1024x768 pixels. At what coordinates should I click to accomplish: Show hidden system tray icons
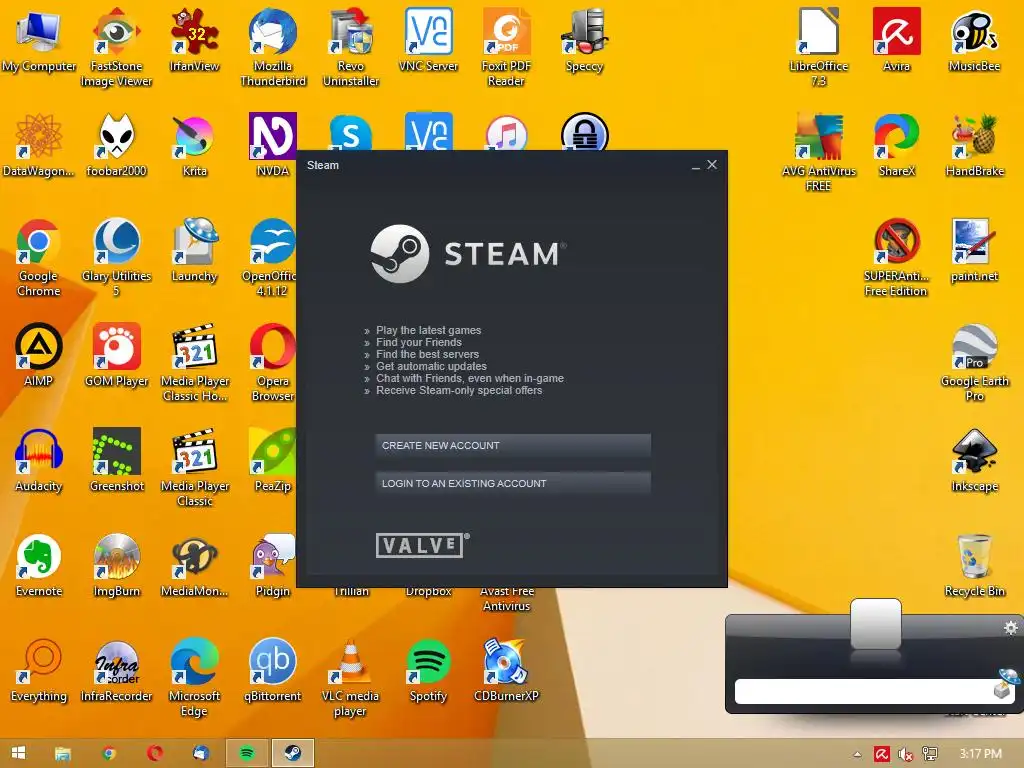click(x=857, y=754)
